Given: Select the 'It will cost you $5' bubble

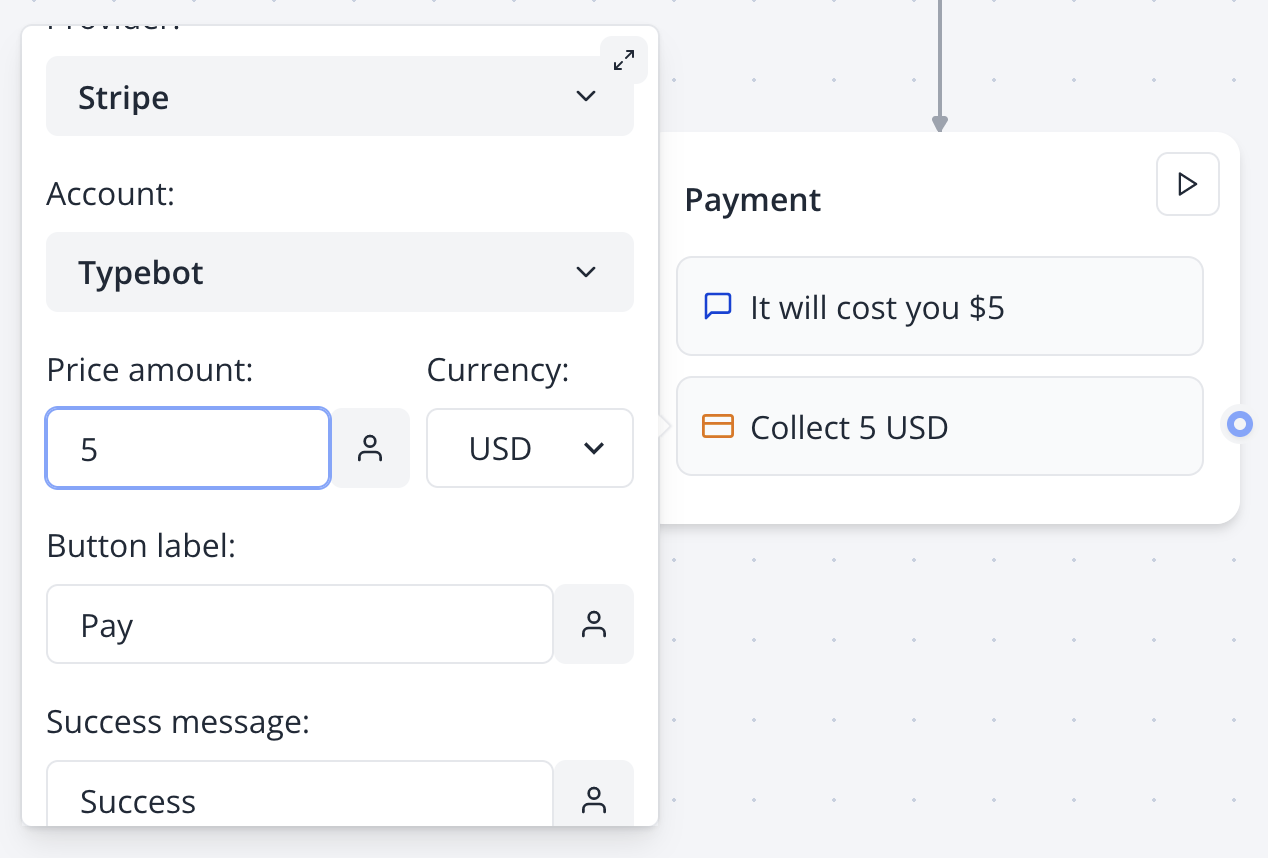Looking at the screenshot, I should [940, 306].
